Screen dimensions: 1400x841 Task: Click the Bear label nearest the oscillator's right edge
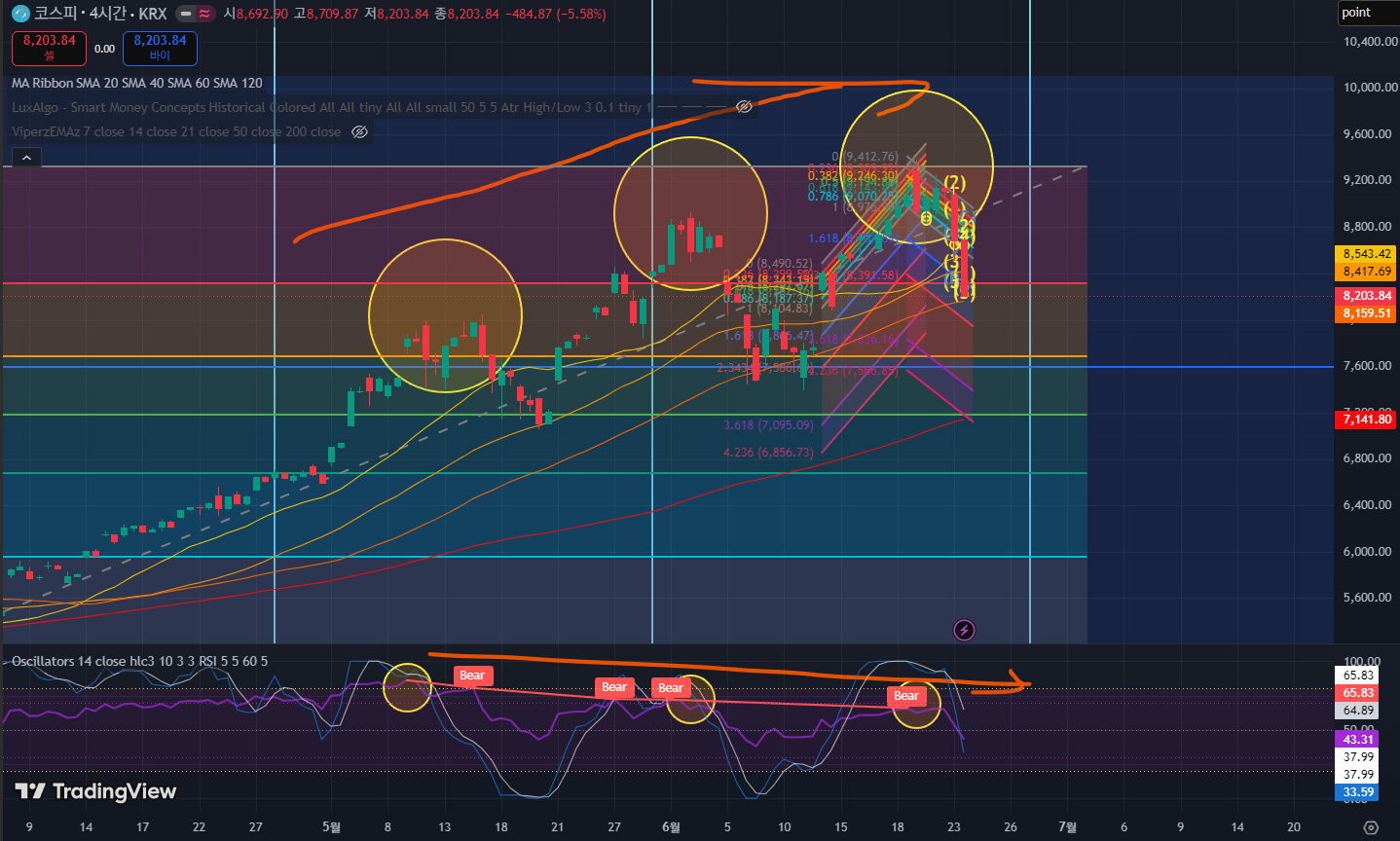pos(906,696)
